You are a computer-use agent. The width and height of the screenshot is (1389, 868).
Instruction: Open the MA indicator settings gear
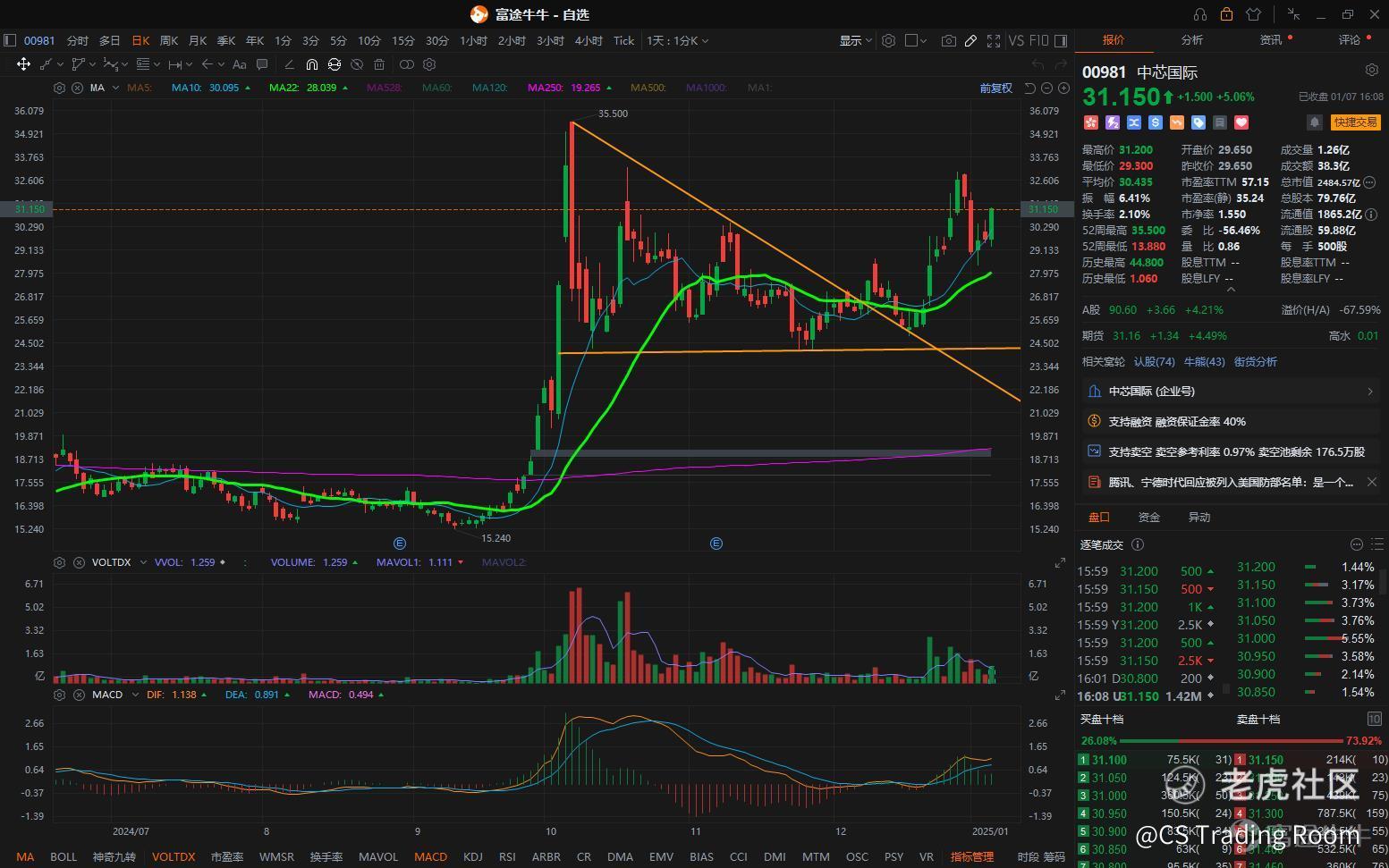pos(59,88)
